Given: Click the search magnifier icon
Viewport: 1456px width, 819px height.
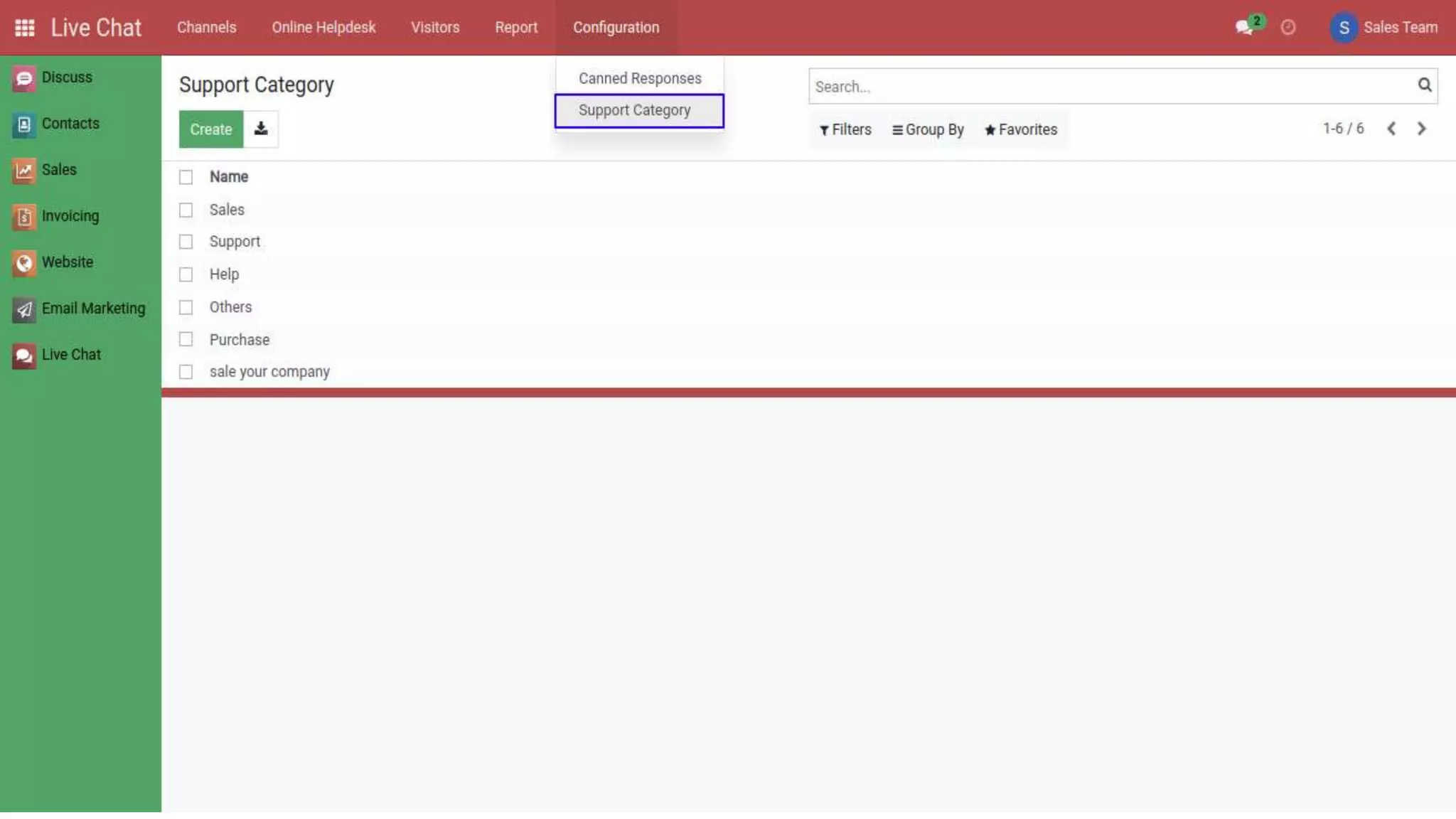Looking at the screenshot, I should [x=1424, y=85].
